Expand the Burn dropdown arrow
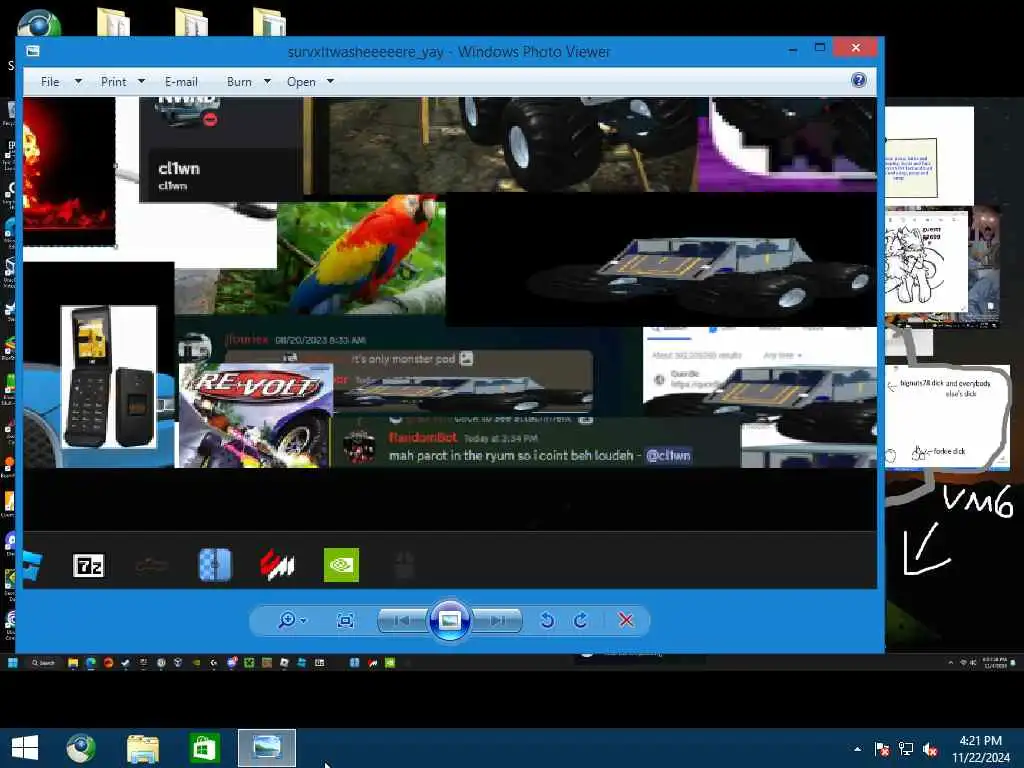This screenshot has width=1024, height=768. (267, 82)
